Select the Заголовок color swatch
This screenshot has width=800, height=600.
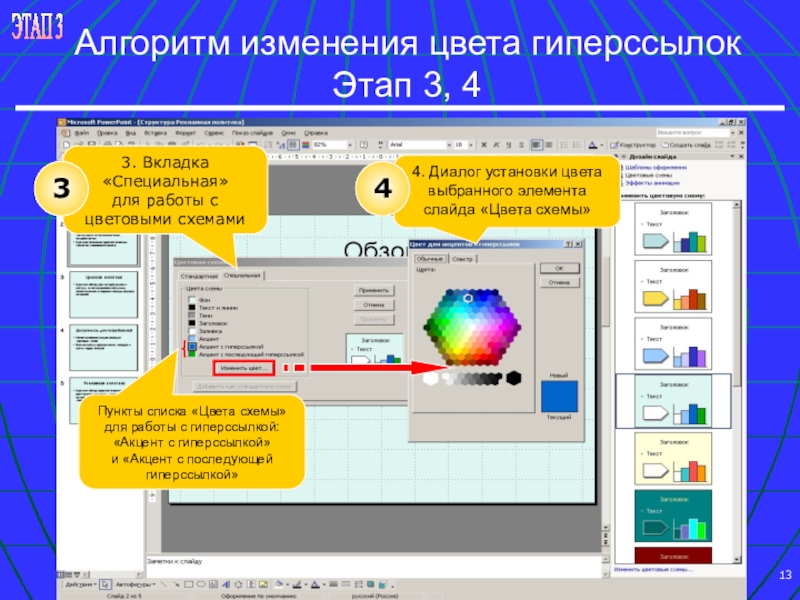click(192, 323)
